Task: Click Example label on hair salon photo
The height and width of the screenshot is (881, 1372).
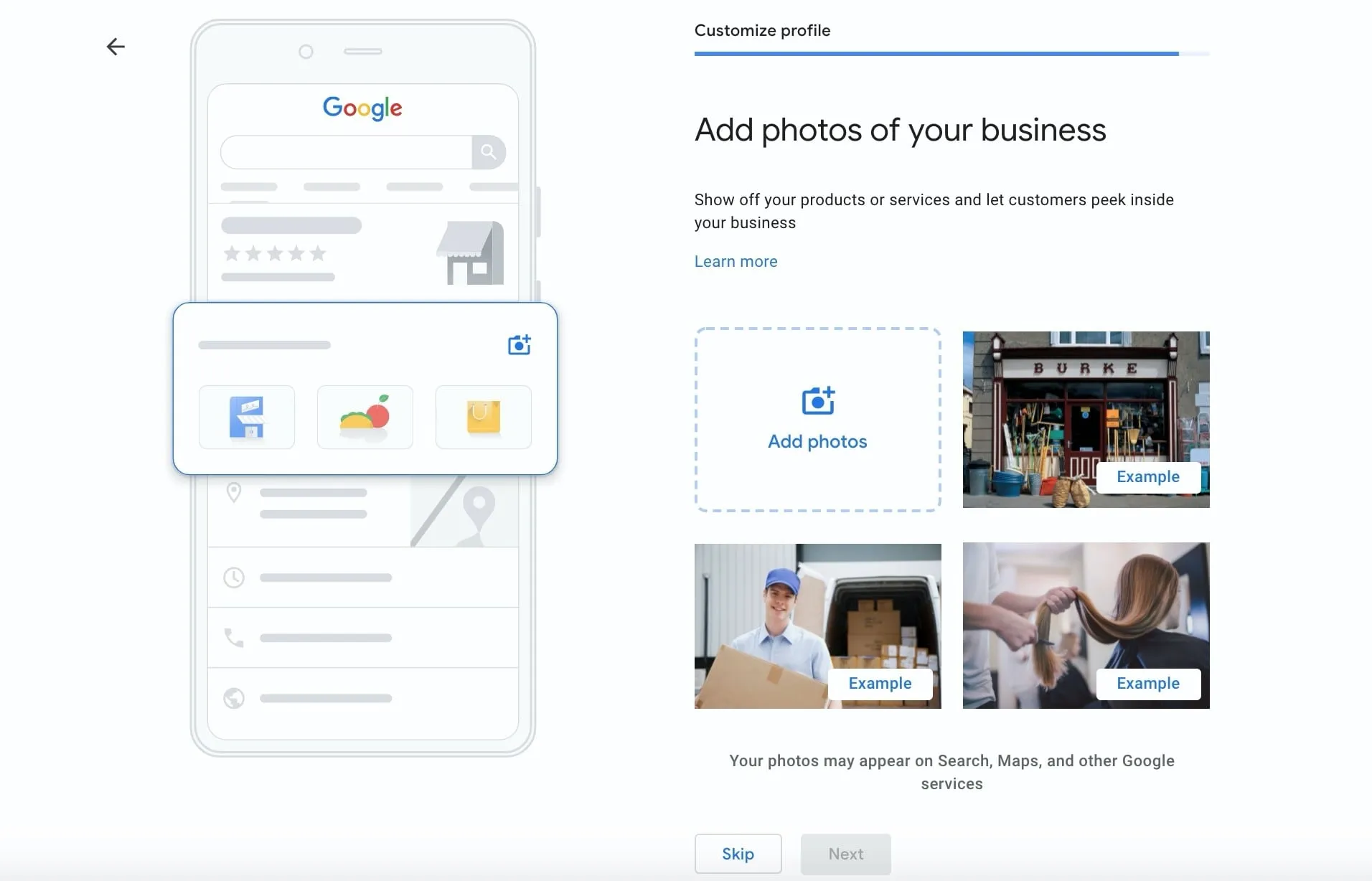Action: click(1148, 684)
